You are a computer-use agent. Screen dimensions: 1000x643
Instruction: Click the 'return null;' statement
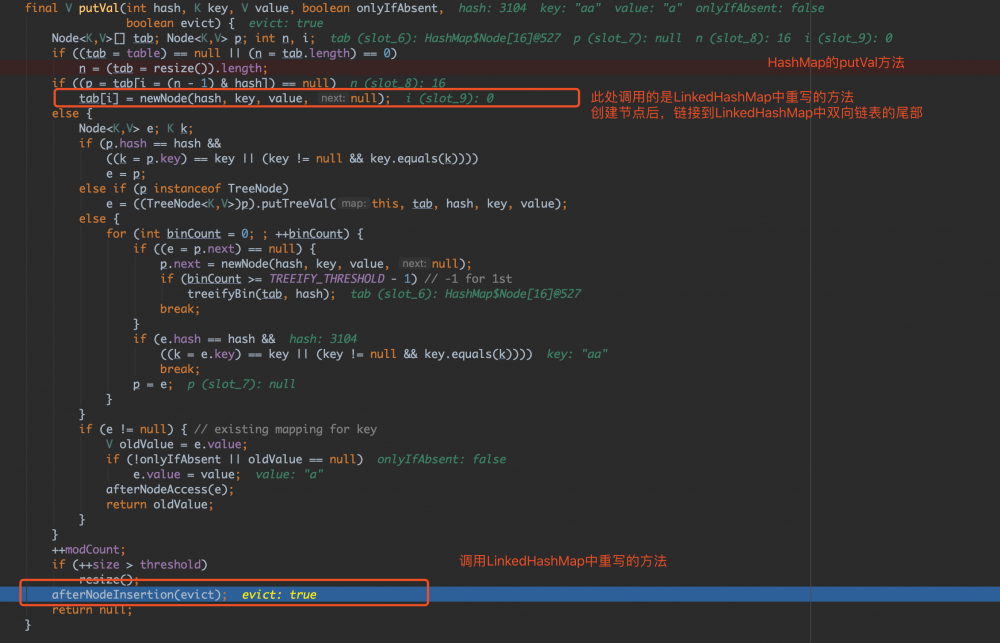coord(92,610)
